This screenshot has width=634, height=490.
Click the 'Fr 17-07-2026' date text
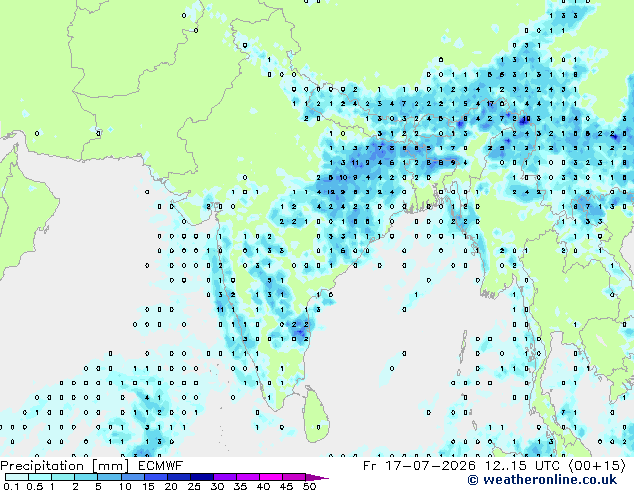(419, 466)
